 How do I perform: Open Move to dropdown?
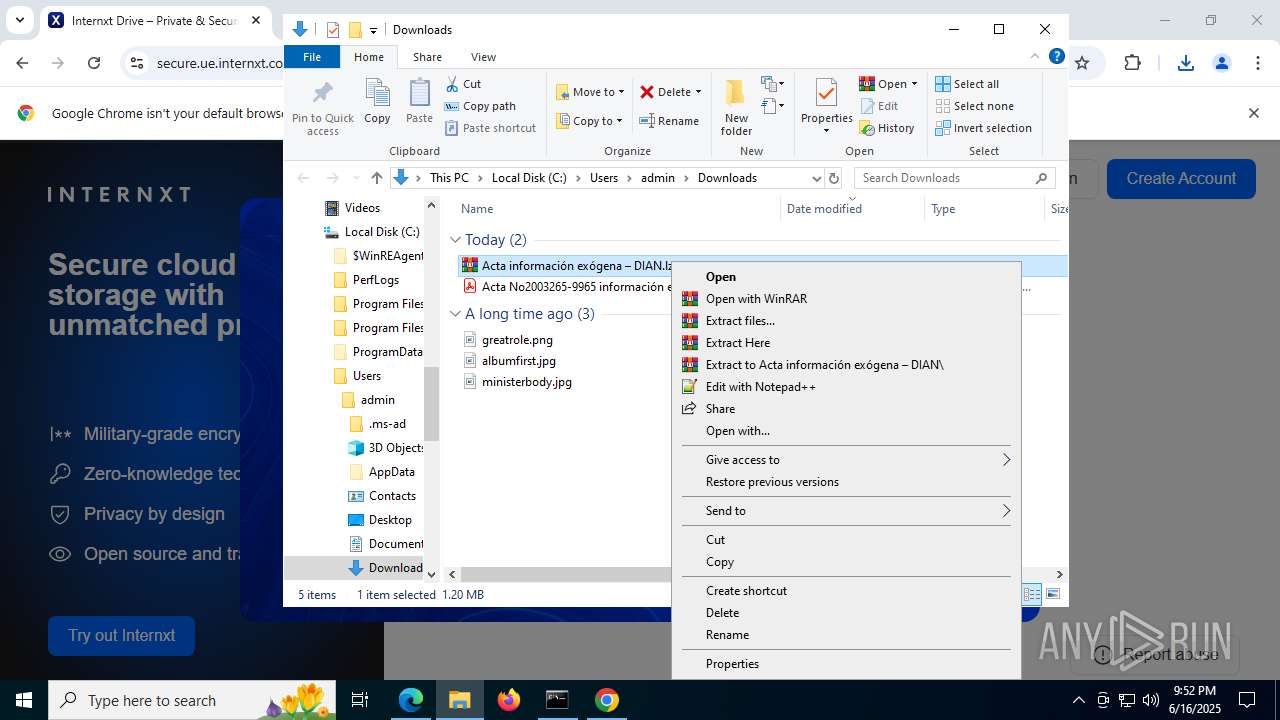click(590, 92)
